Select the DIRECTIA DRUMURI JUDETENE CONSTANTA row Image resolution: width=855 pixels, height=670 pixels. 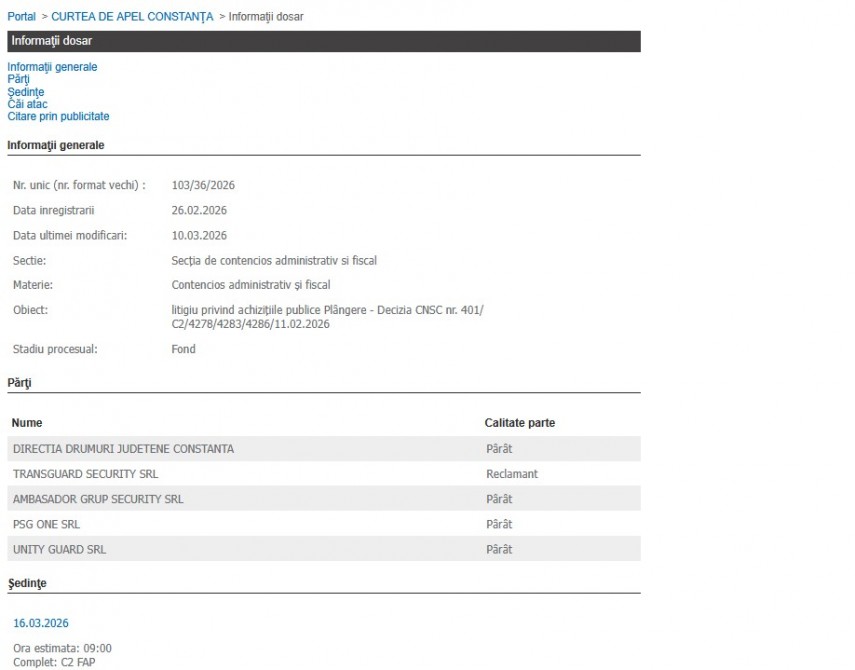pyautogui.click(x=123, y=449)
